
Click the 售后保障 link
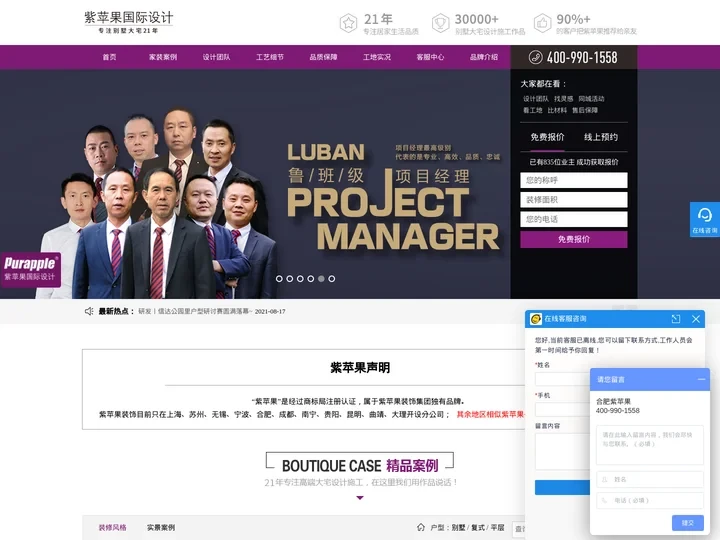coord(585,110)
